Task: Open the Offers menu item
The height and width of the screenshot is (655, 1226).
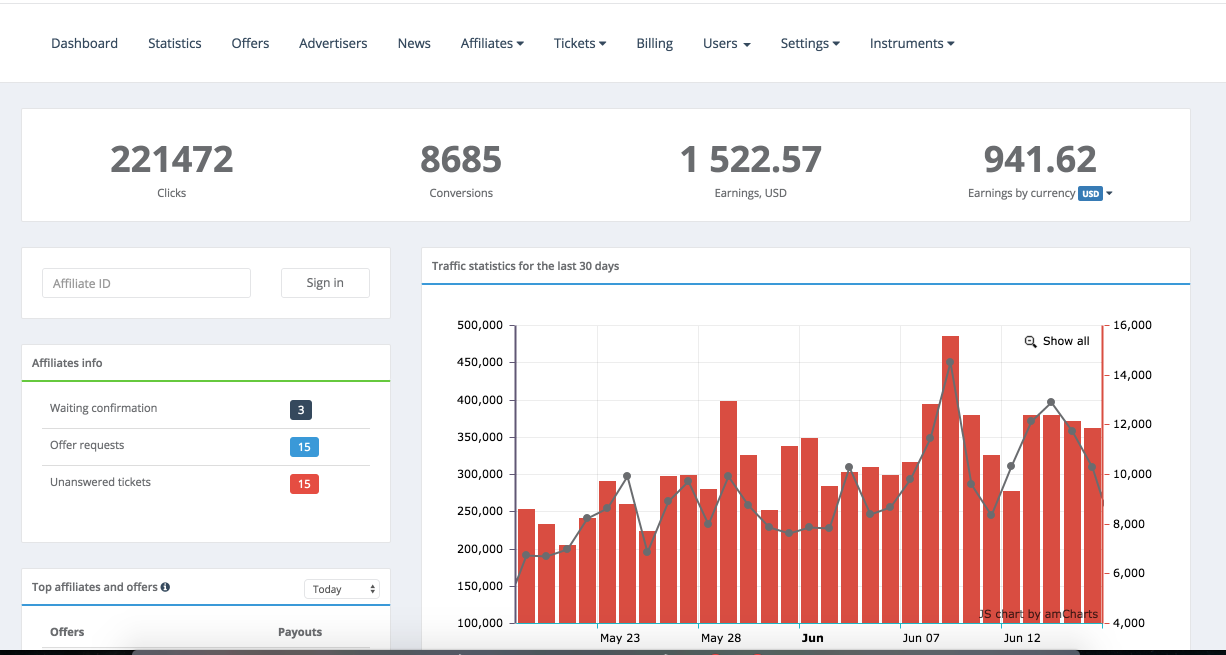Action: [x=250, y=43]
